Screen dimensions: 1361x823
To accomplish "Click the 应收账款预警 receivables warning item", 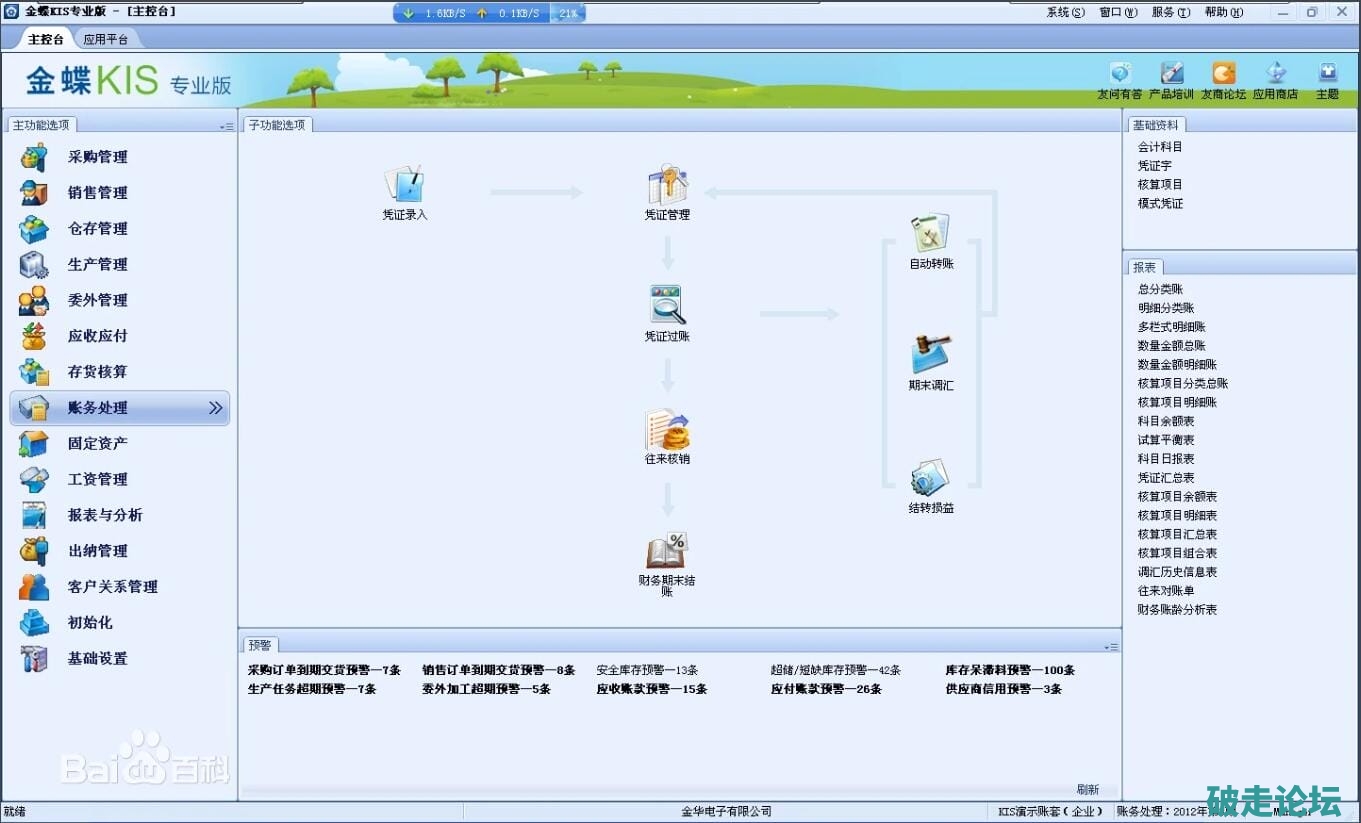I will coord(651,689).
